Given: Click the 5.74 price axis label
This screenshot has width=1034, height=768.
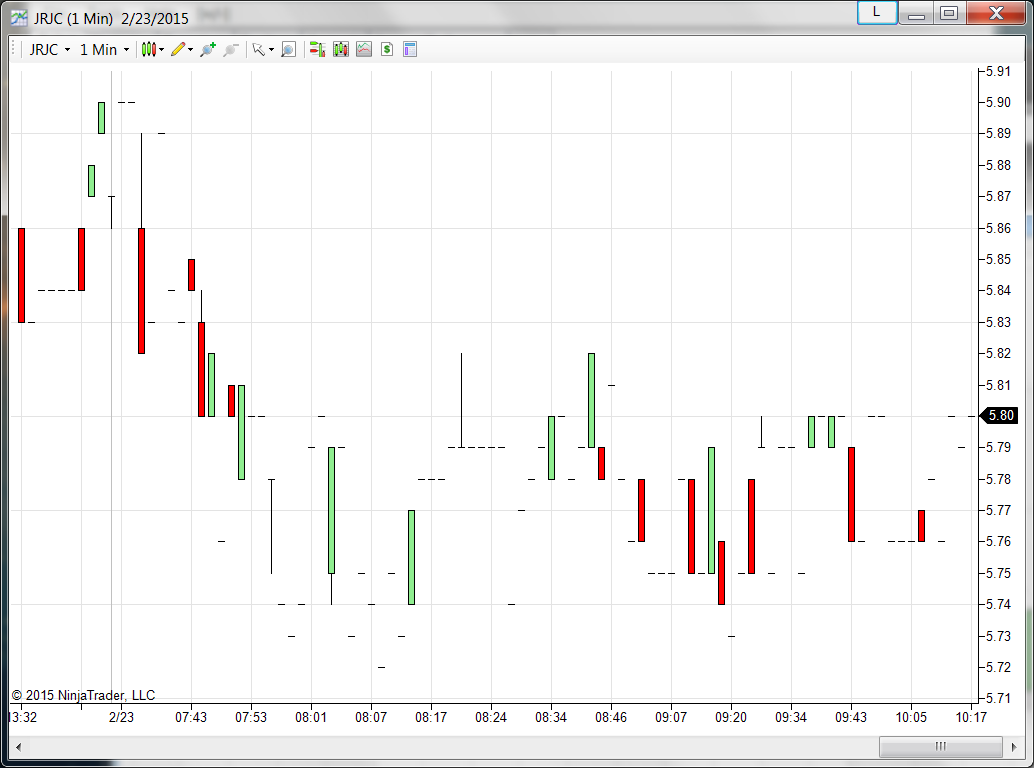Looking at the screenshot, I should point(998,605).
